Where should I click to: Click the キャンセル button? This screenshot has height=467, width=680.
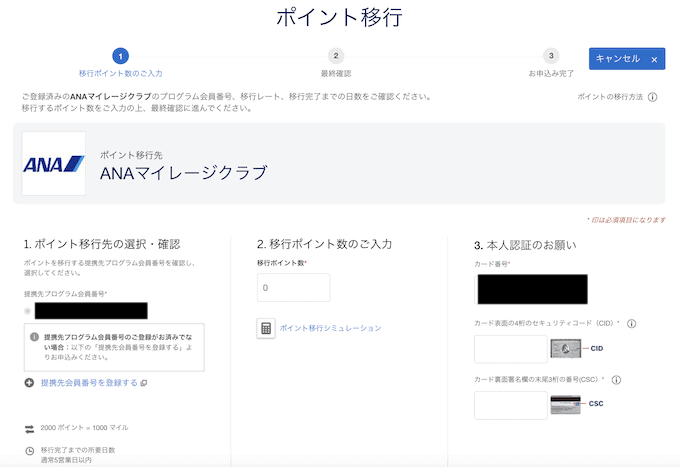tap(627, 59)
